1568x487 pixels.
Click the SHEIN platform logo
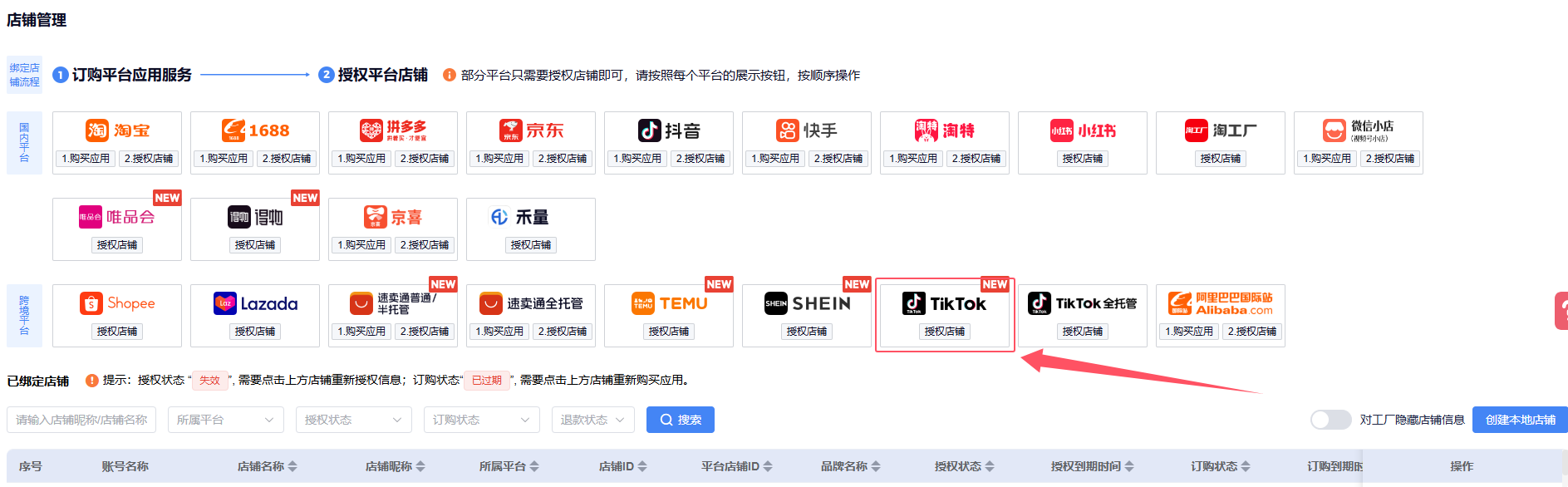pos(807,303)
